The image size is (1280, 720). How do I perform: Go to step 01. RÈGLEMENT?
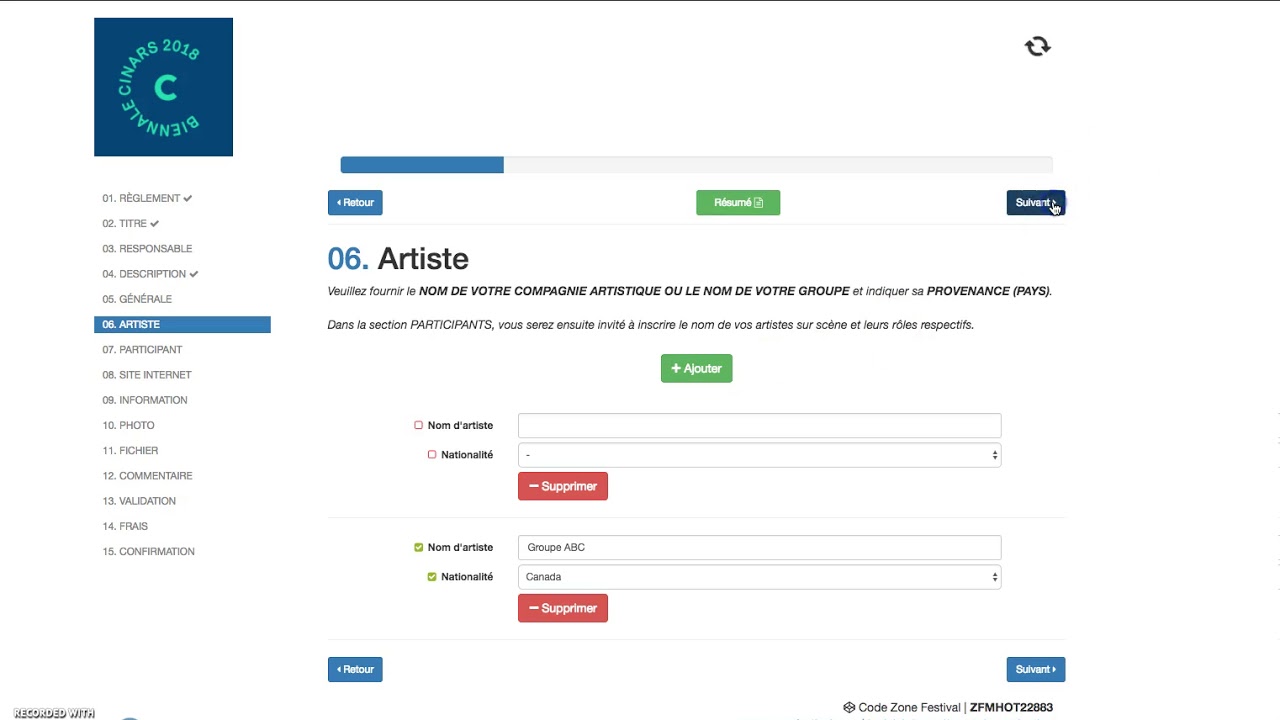[x=147, y=198]
